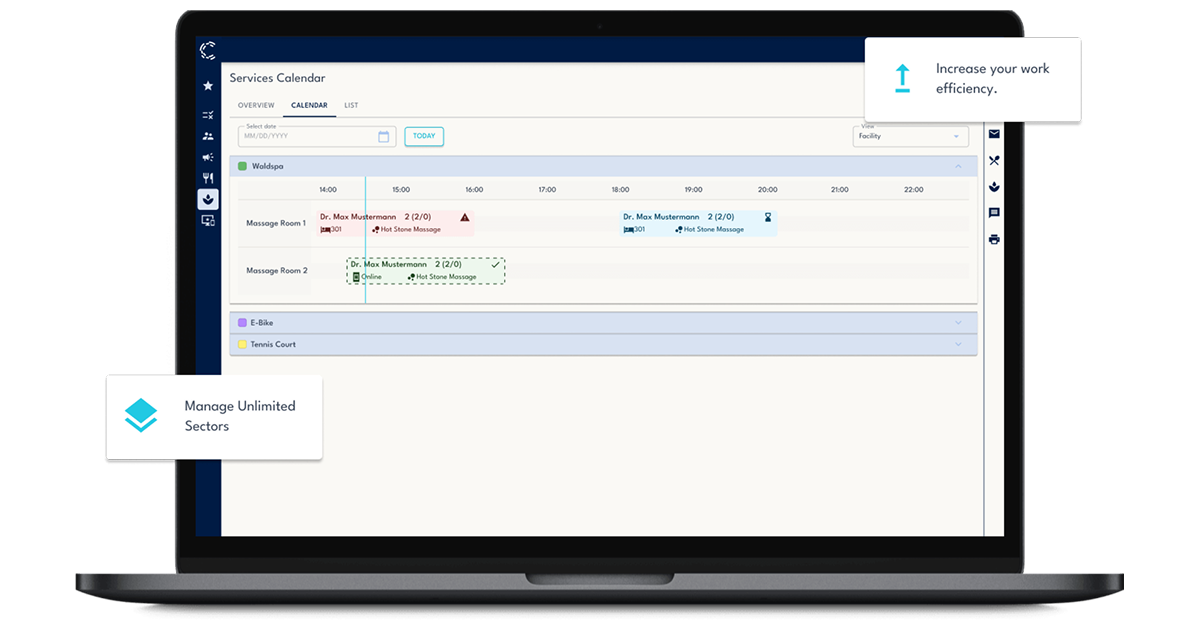
Task: Click the yellow Tennis Court color square
Action: pyautogui.click(x=242, y=344)
